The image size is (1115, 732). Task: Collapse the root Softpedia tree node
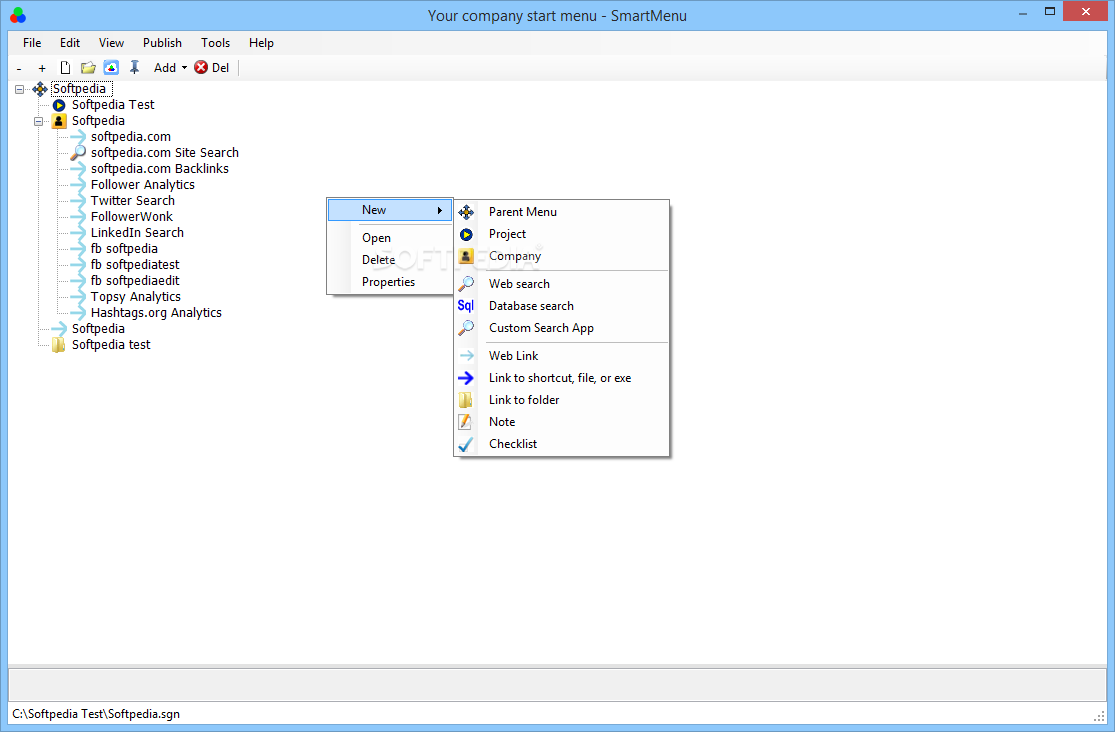click(x=19, y=89)
